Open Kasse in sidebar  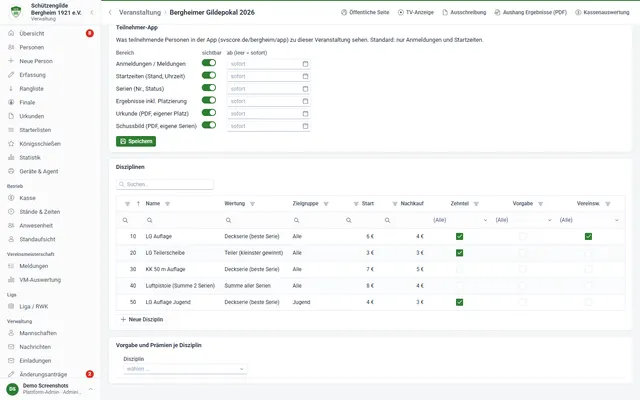[27, 198]
